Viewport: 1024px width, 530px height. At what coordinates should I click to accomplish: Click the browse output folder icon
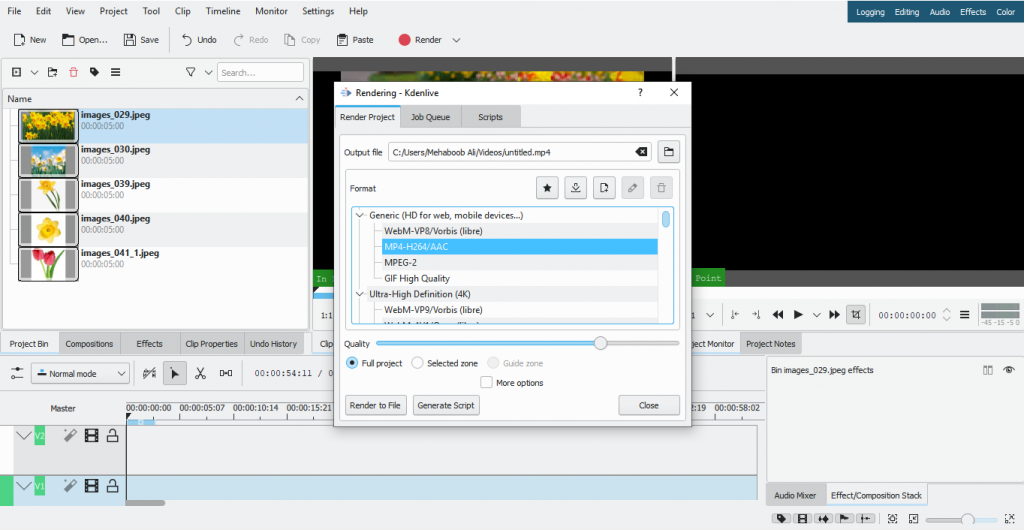[x=669, y=152]
